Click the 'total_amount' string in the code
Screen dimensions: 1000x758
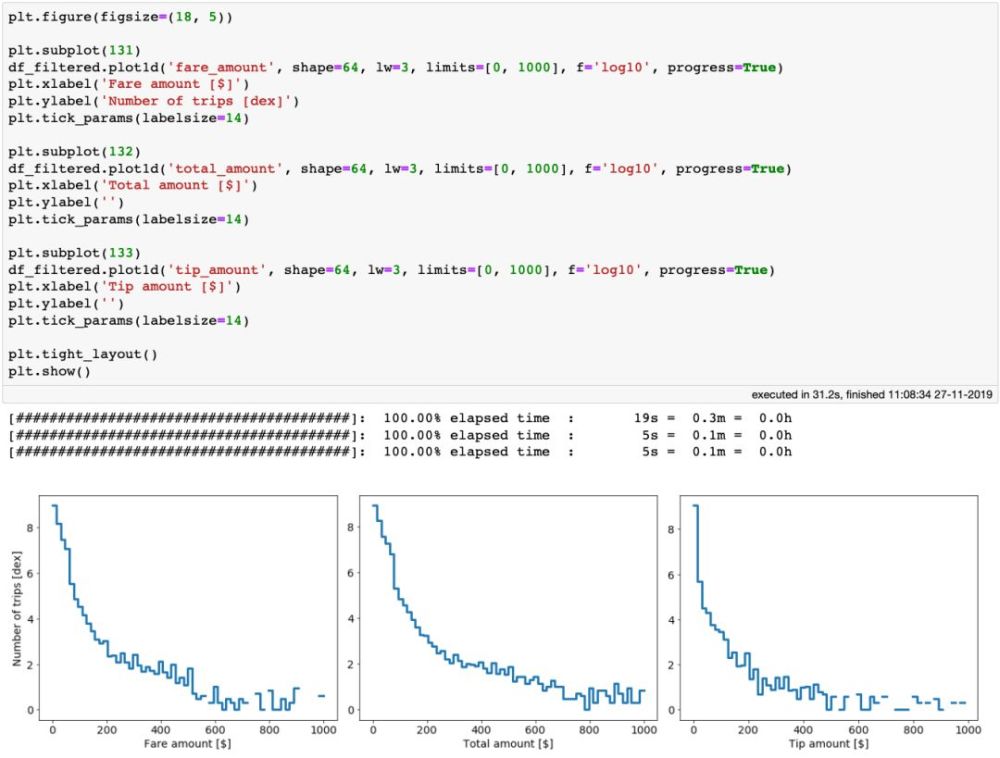coord(224,169)
